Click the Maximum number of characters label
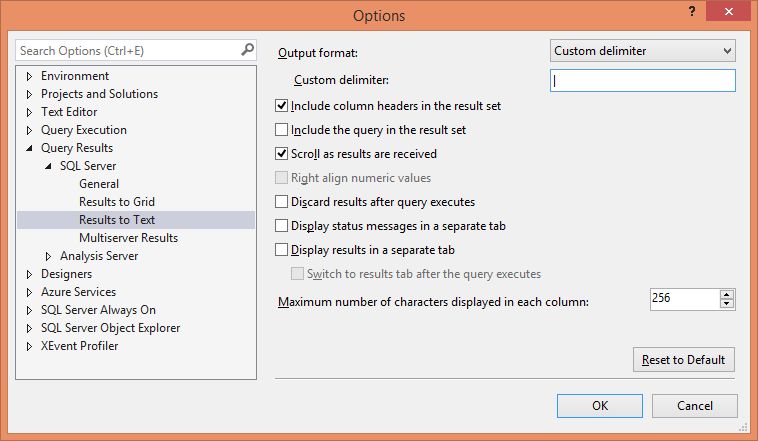The width and height of the screenshot is (758, 441). (x=433, y=302)
